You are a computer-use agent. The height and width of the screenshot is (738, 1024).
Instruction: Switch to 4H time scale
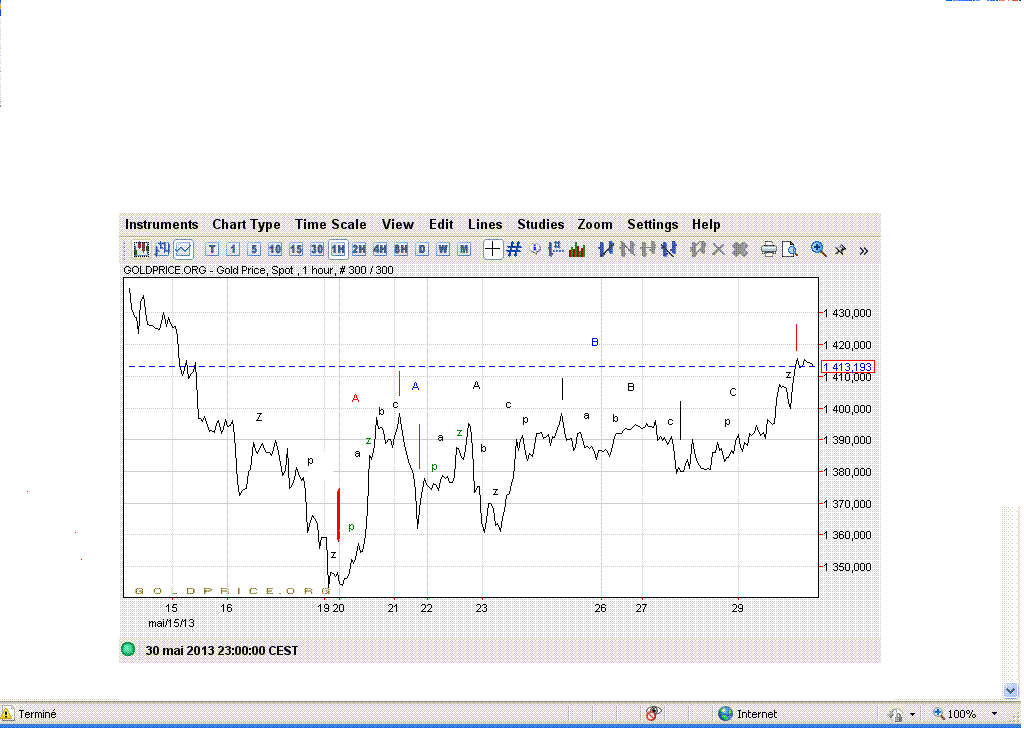(x=380, y=249)
